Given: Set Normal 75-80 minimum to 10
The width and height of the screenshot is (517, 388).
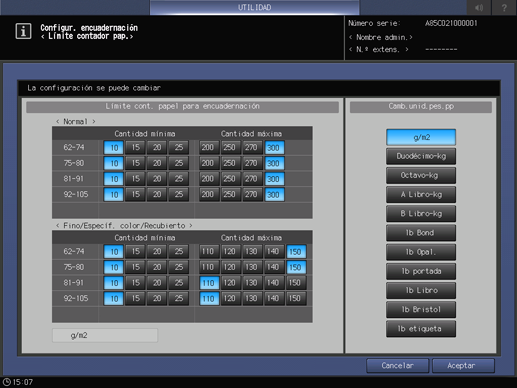Looking at the screenshot, I should [x=114, y=163].
